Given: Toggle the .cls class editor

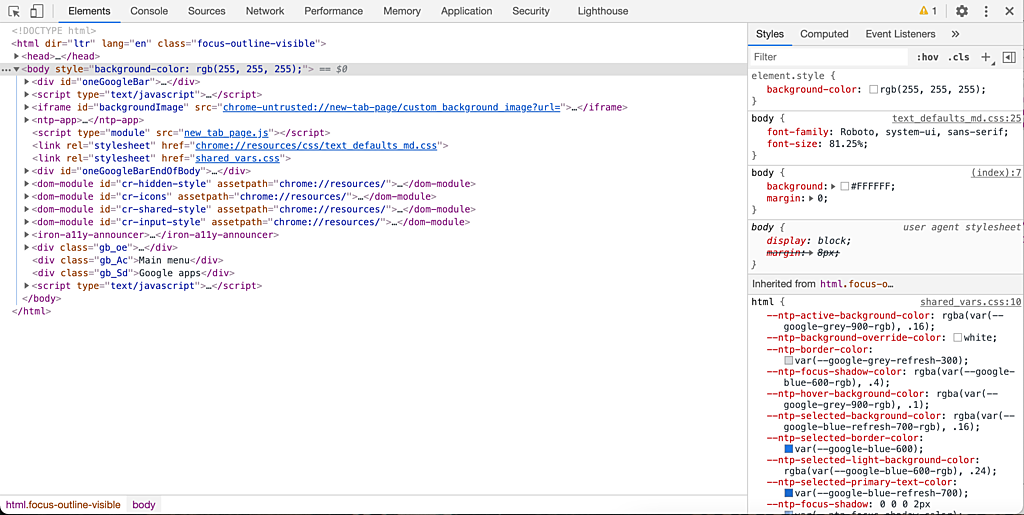Looking at the screenshot, I should click(959, 58).
